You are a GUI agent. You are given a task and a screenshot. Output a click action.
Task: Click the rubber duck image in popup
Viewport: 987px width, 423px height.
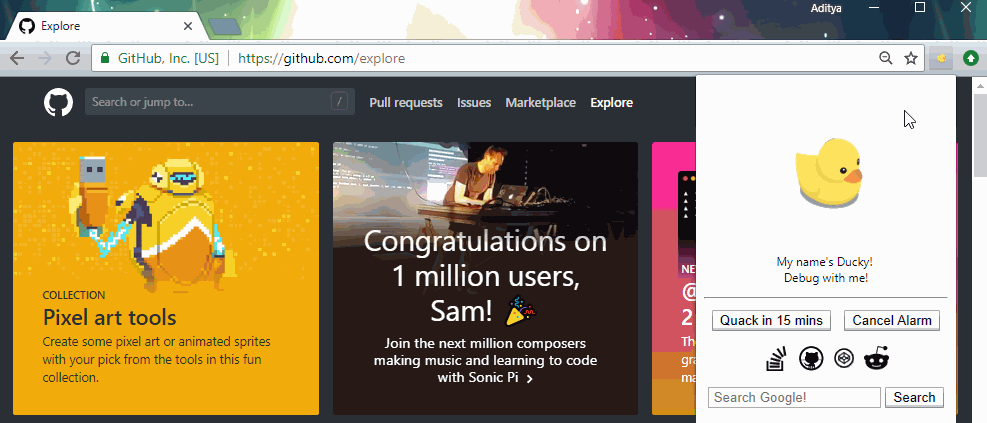point(828,174)
